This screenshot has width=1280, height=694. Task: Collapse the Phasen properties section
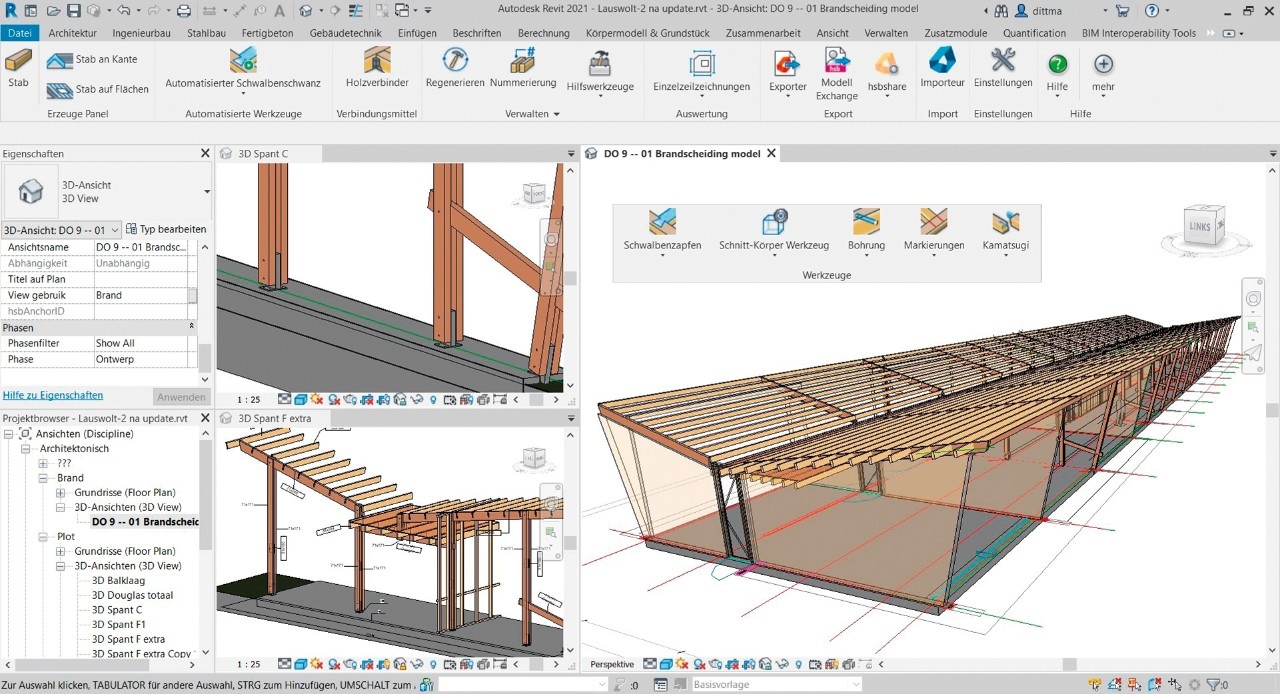pyautogui.click(x=192, y=327)
